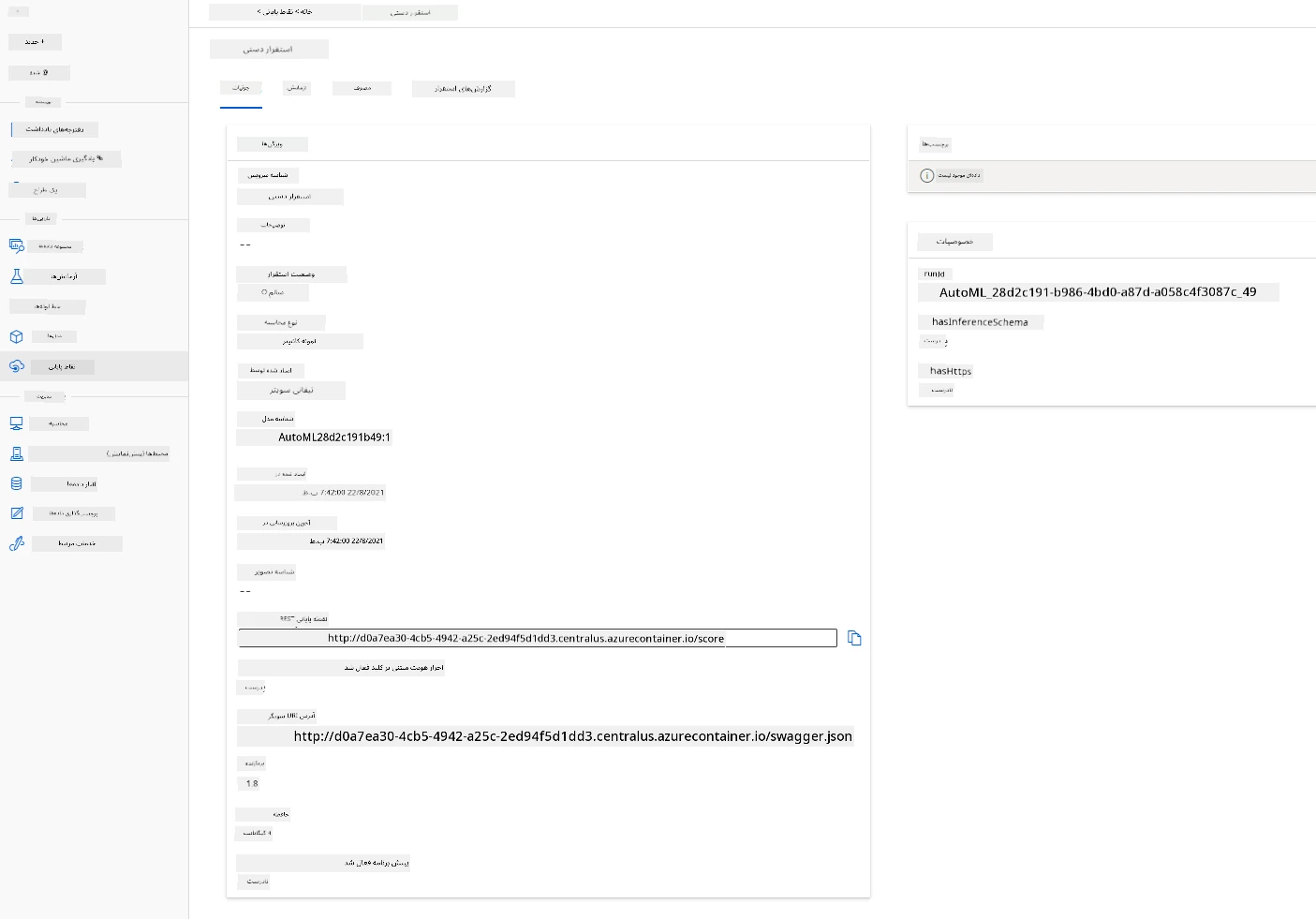Image resolution: width=1316 pixels, height=919 pixels.
Task: Click the Environments icon in sidebar
Action: pyautogui.click(x=16, y=453)
